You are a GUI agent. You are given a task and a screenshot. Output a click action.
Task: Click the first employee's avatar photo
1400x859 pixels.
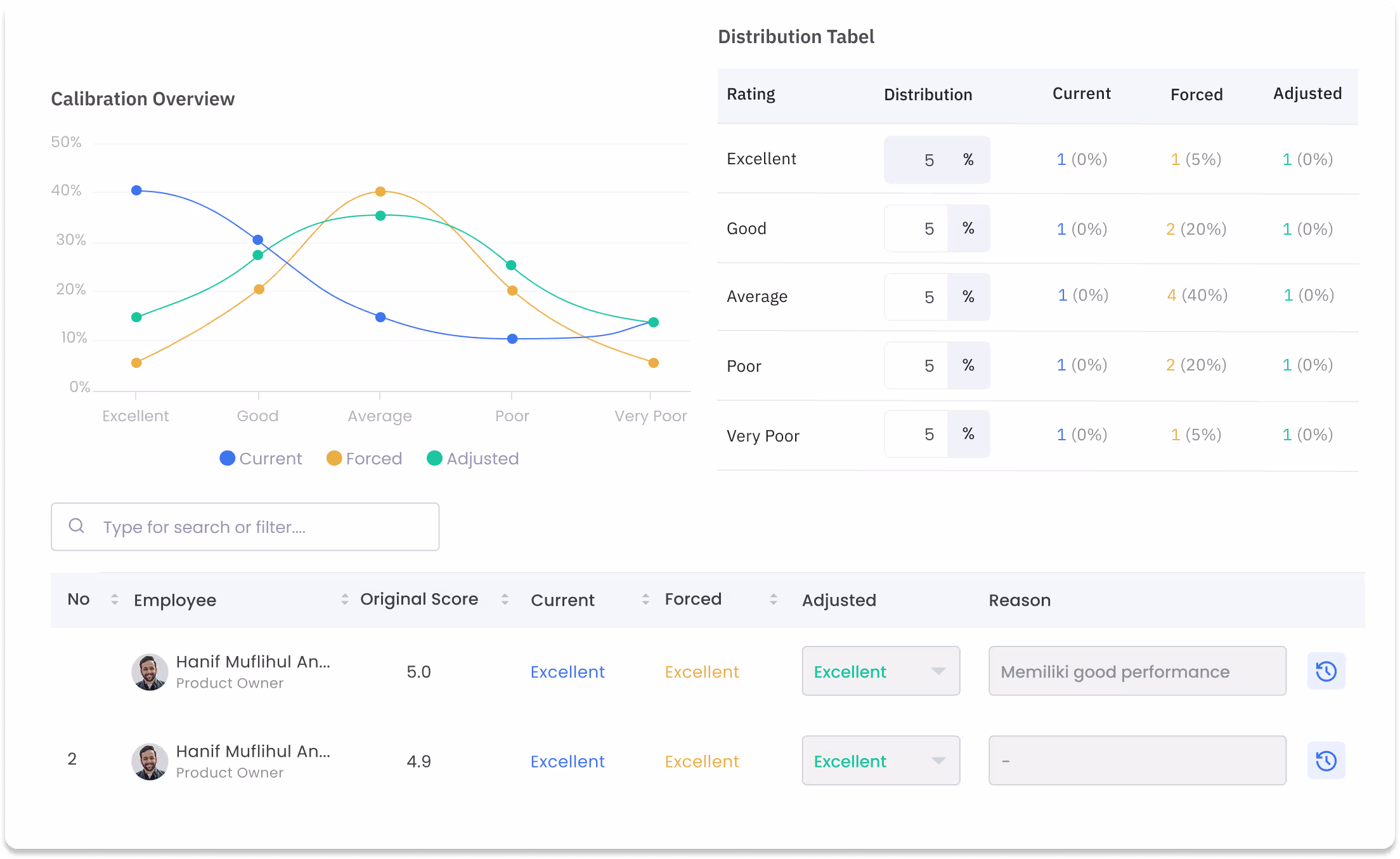point(150,672)
